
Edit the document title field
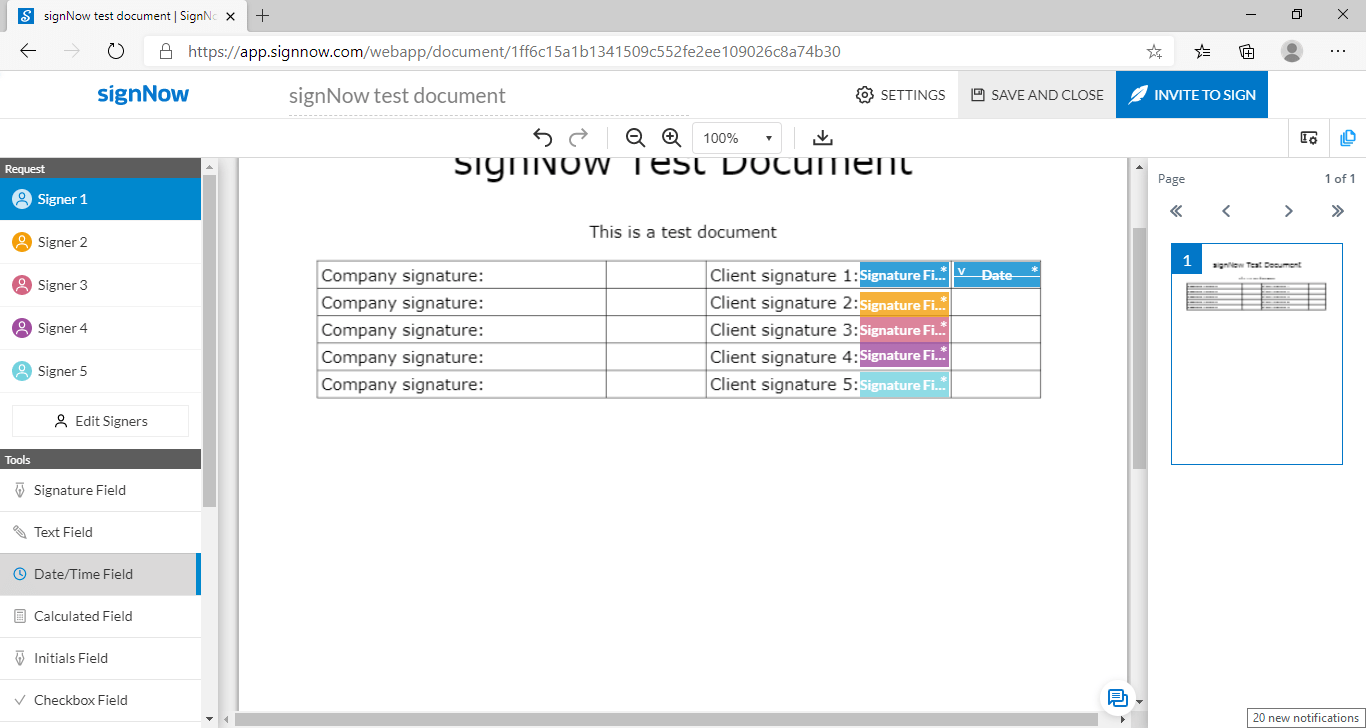coord(488,96)
